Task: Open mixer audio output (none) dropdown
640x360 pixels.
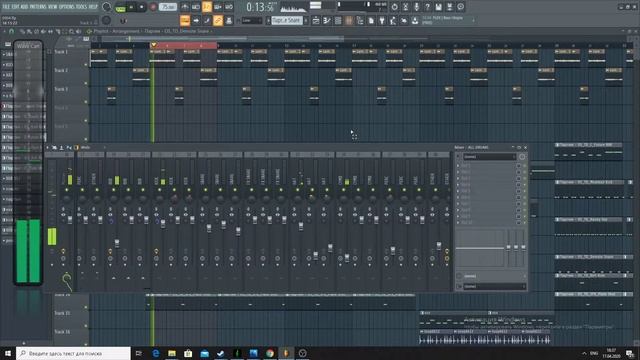Action: click(x=494, y=287)
